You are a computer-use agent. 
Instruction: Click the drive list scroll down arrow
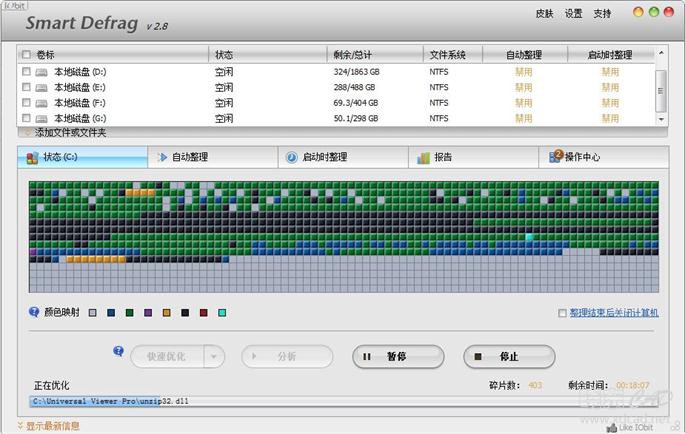pos(661,119)
